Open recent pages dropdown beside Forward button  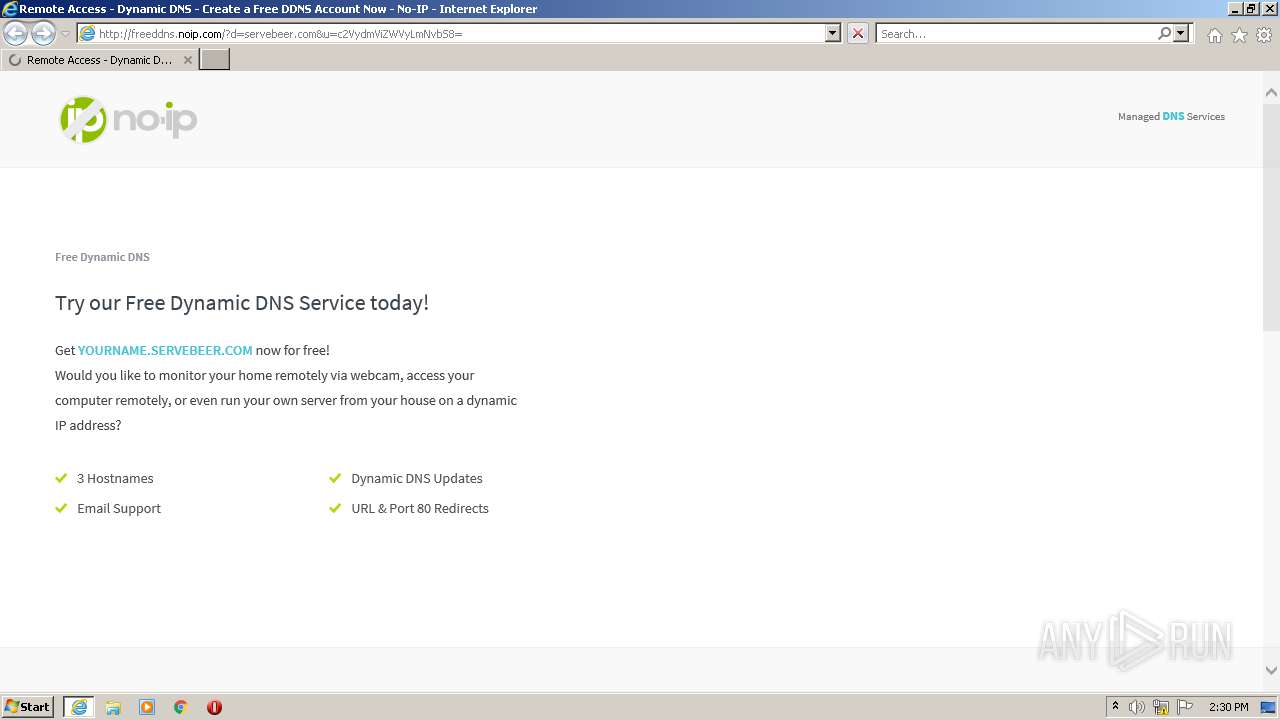pyautogui.click(x=65, y=34)
